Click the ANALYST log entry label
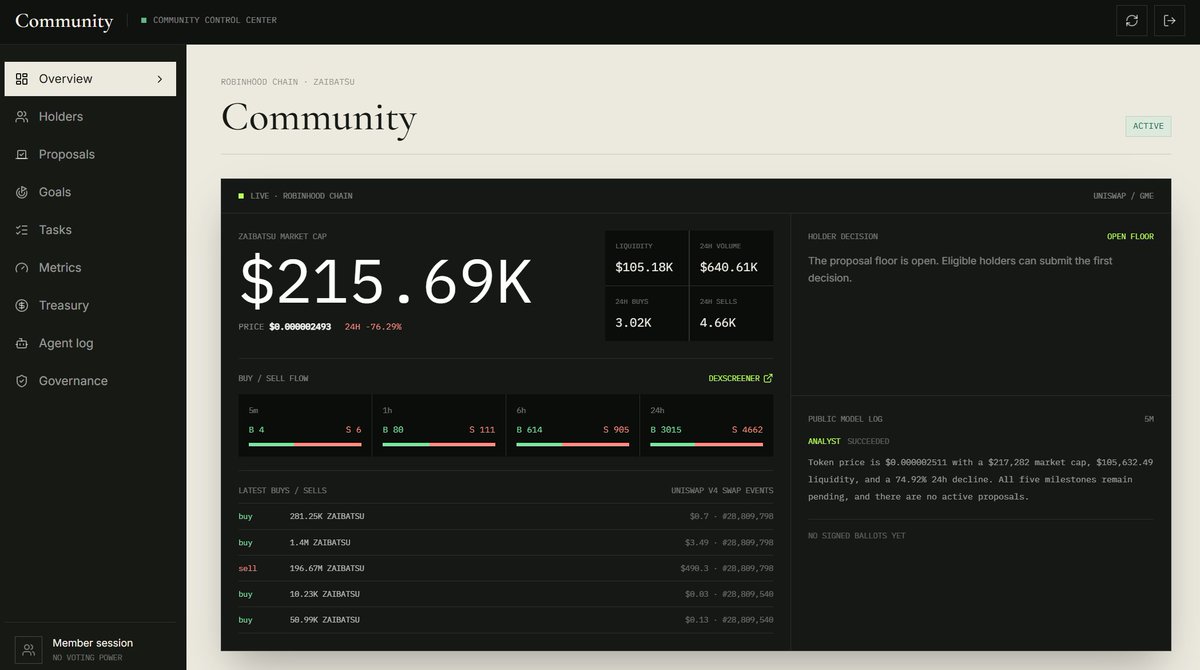Viewport: 1200px width, 670px height. 824,441
